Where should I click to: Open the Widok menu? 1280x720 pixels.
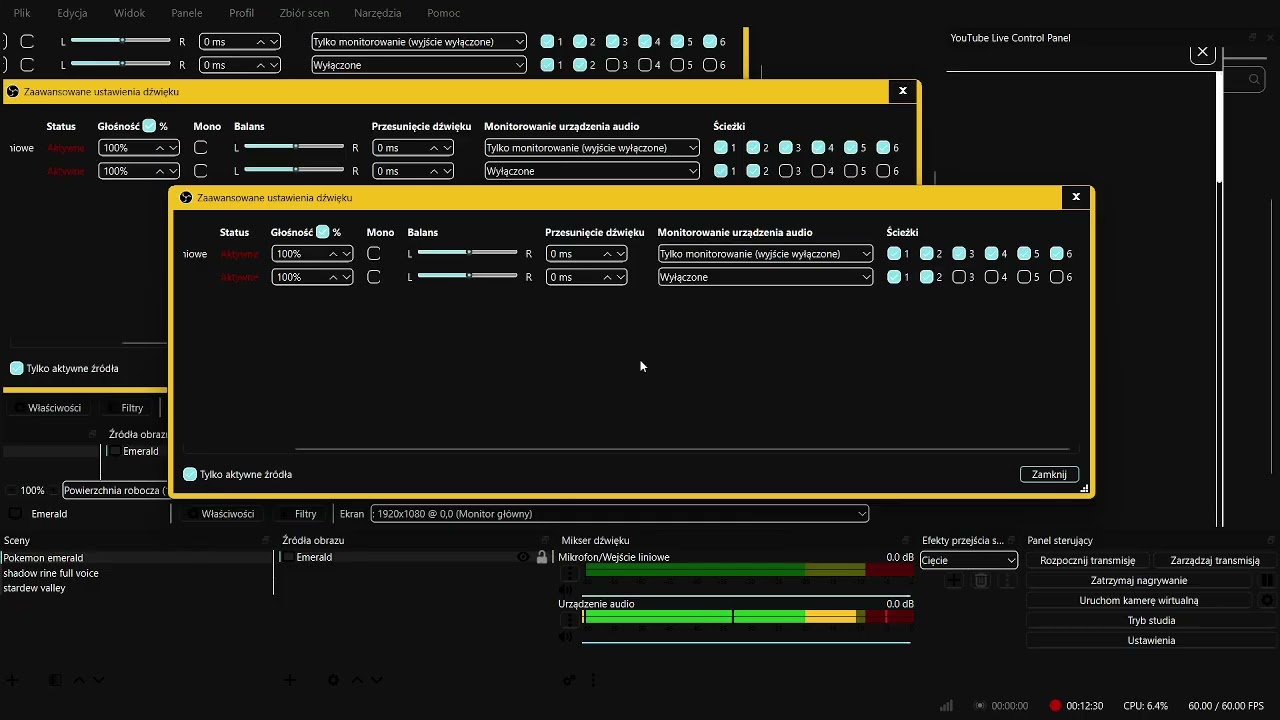(129, 13)
